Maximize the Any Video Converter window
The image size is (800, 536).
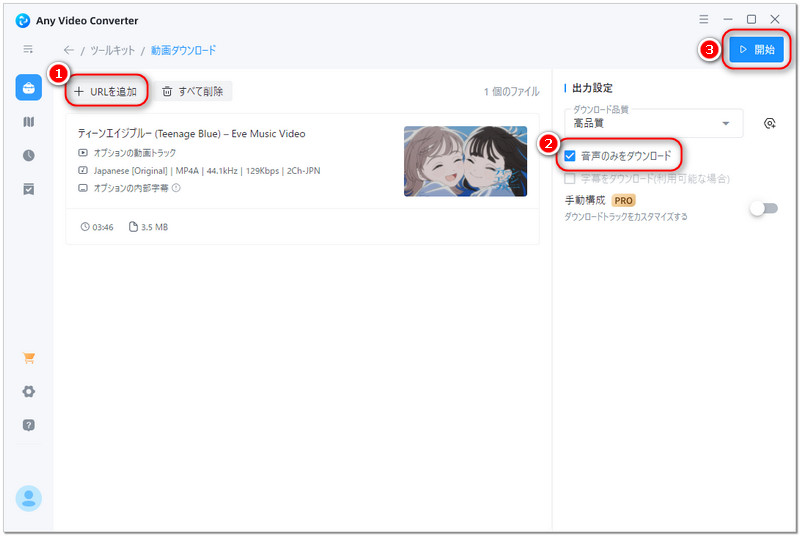point(751,19)
